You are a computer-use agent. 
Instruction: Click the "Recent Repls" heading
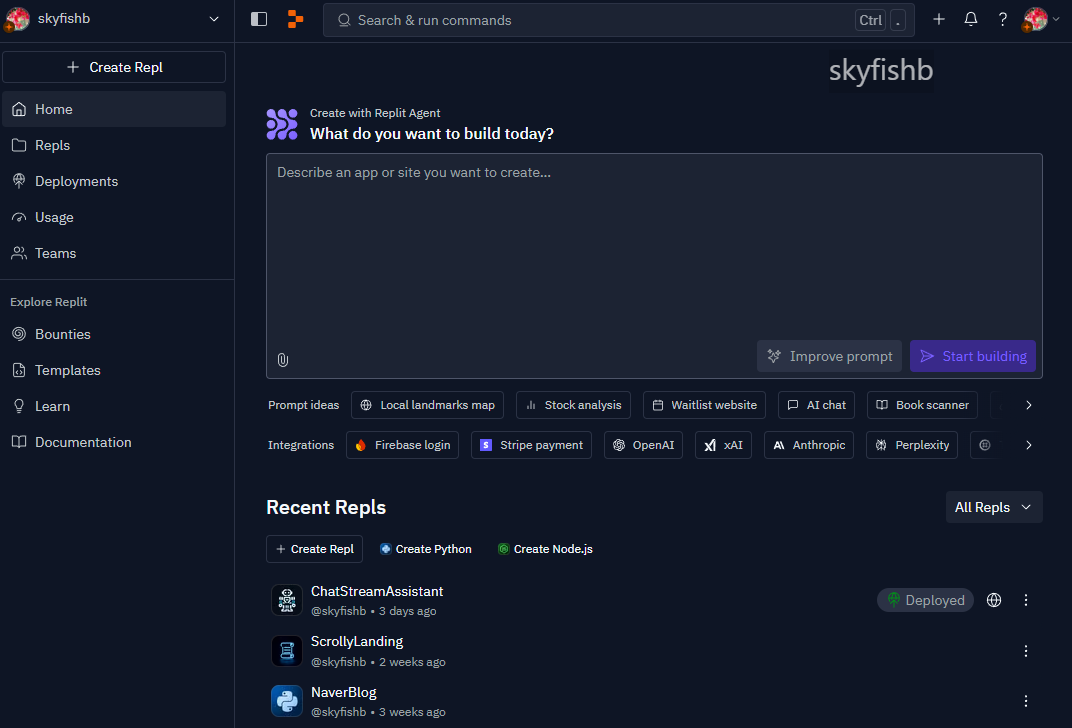pyautogui.click(x=326, y=507)
